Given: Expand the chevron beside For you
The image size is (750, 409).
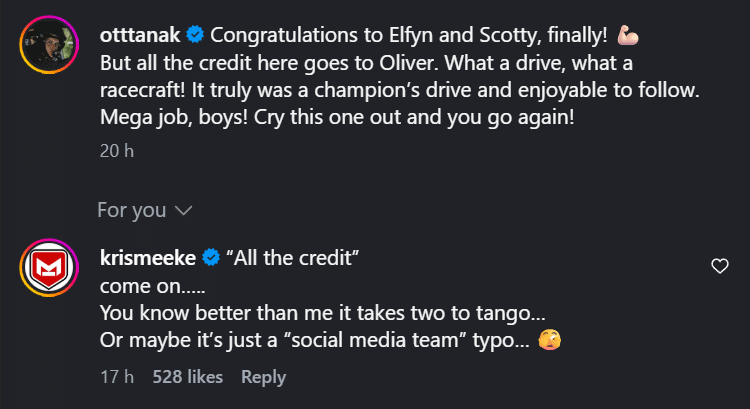Looking at the screenshot, I should [x=184, y=210].
